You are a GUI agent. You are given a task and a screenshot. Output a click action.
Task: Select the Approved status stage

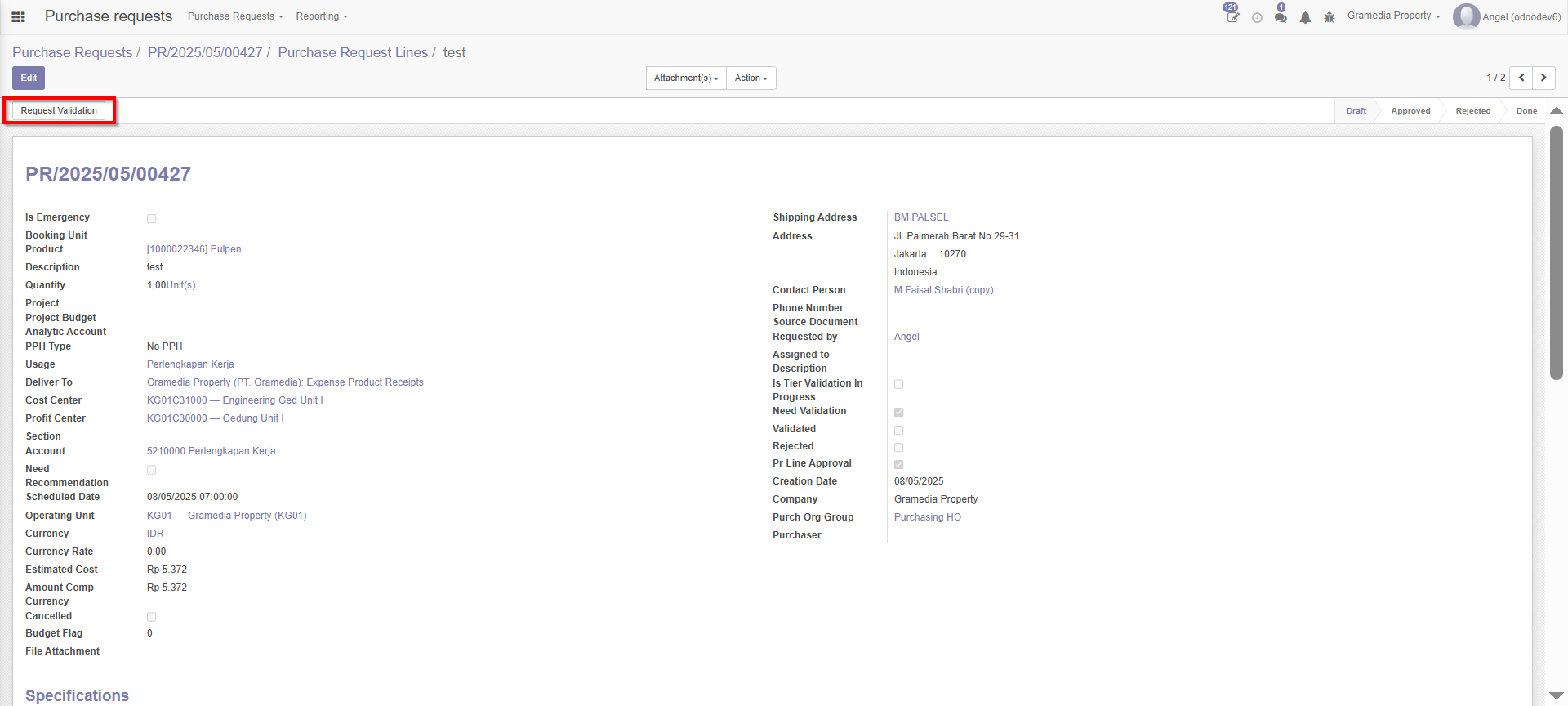point(1410,111)
